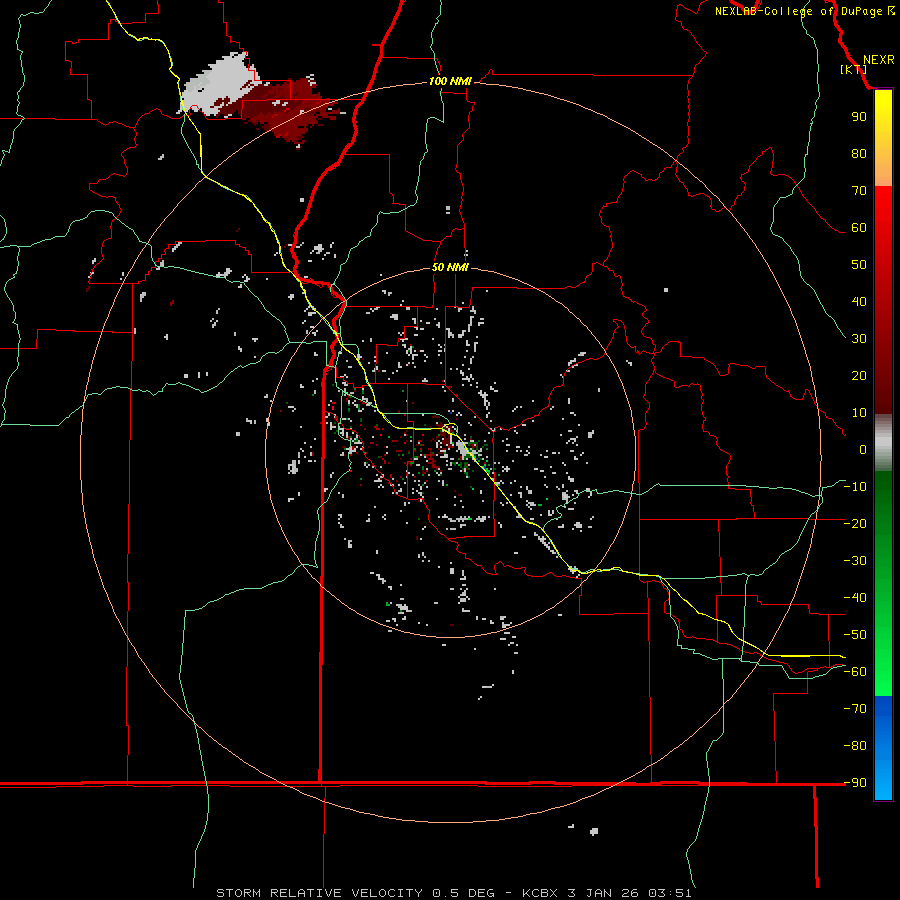Image resolution: width=900 pixels, height=900 pixels.
Task: Click the large gray radar echo blob
Action: pyautogui.click(x=221, y=83)
